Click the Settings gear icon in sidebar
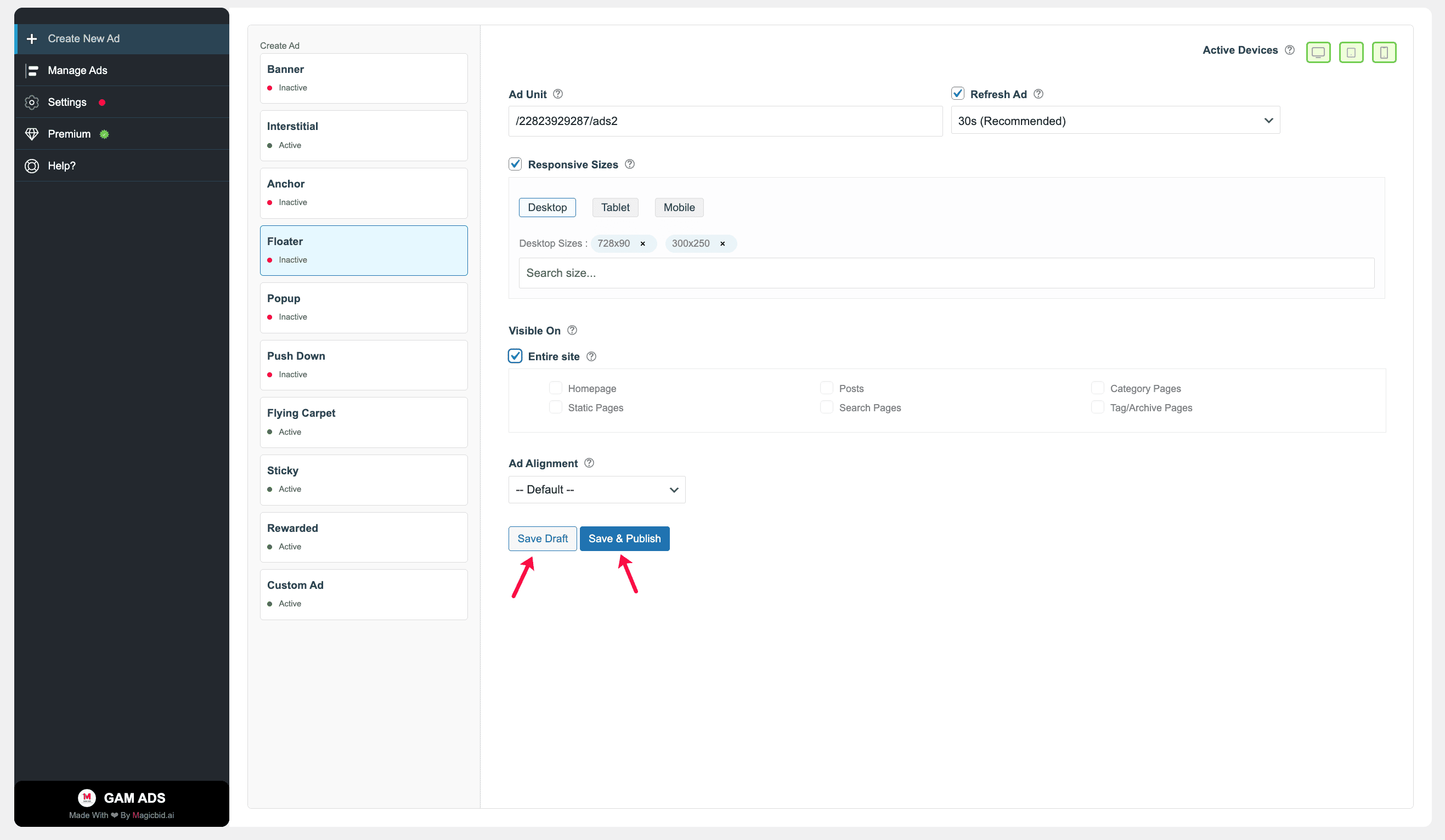 [x=32, y=103]
